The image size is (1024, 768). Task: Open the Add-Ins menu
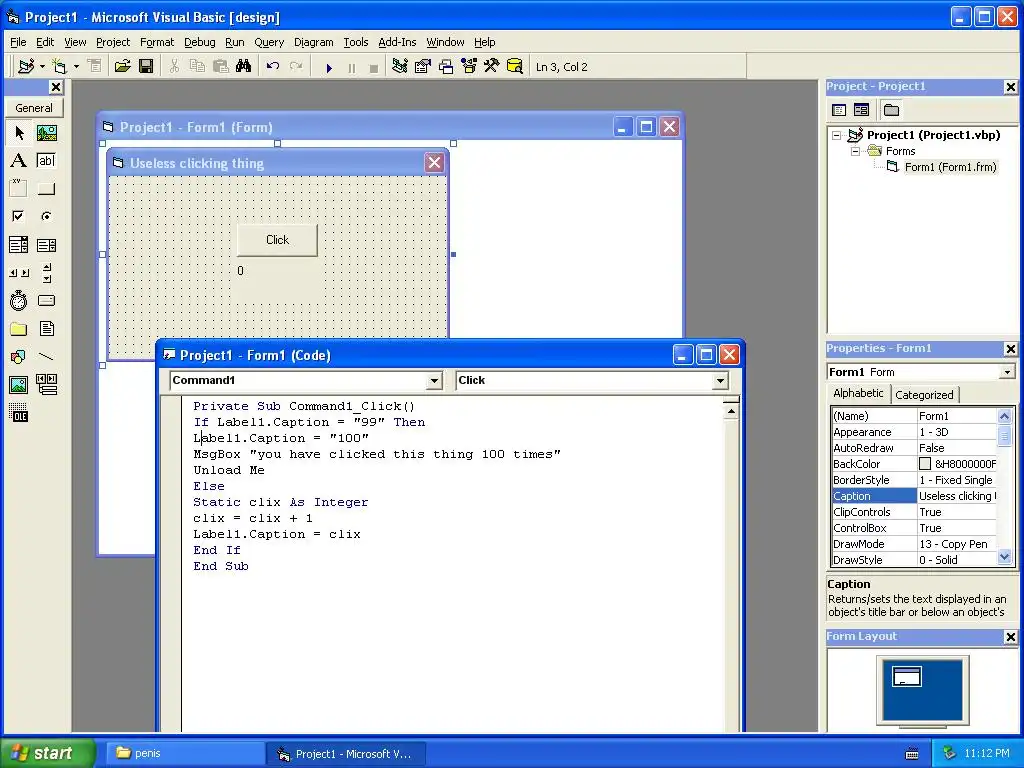point(397,42)
